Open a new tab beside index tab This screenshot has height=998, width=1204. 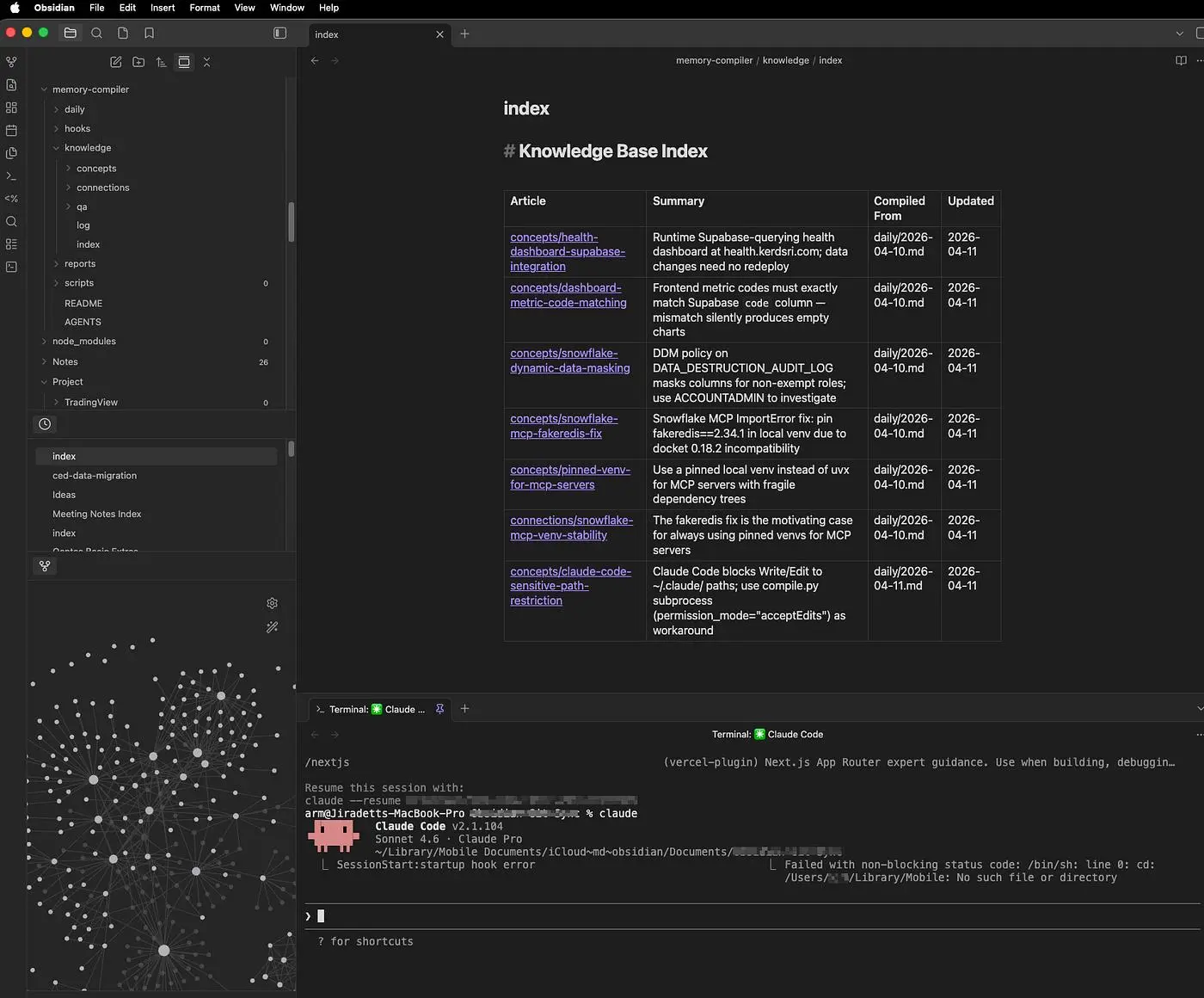[464, 34]
